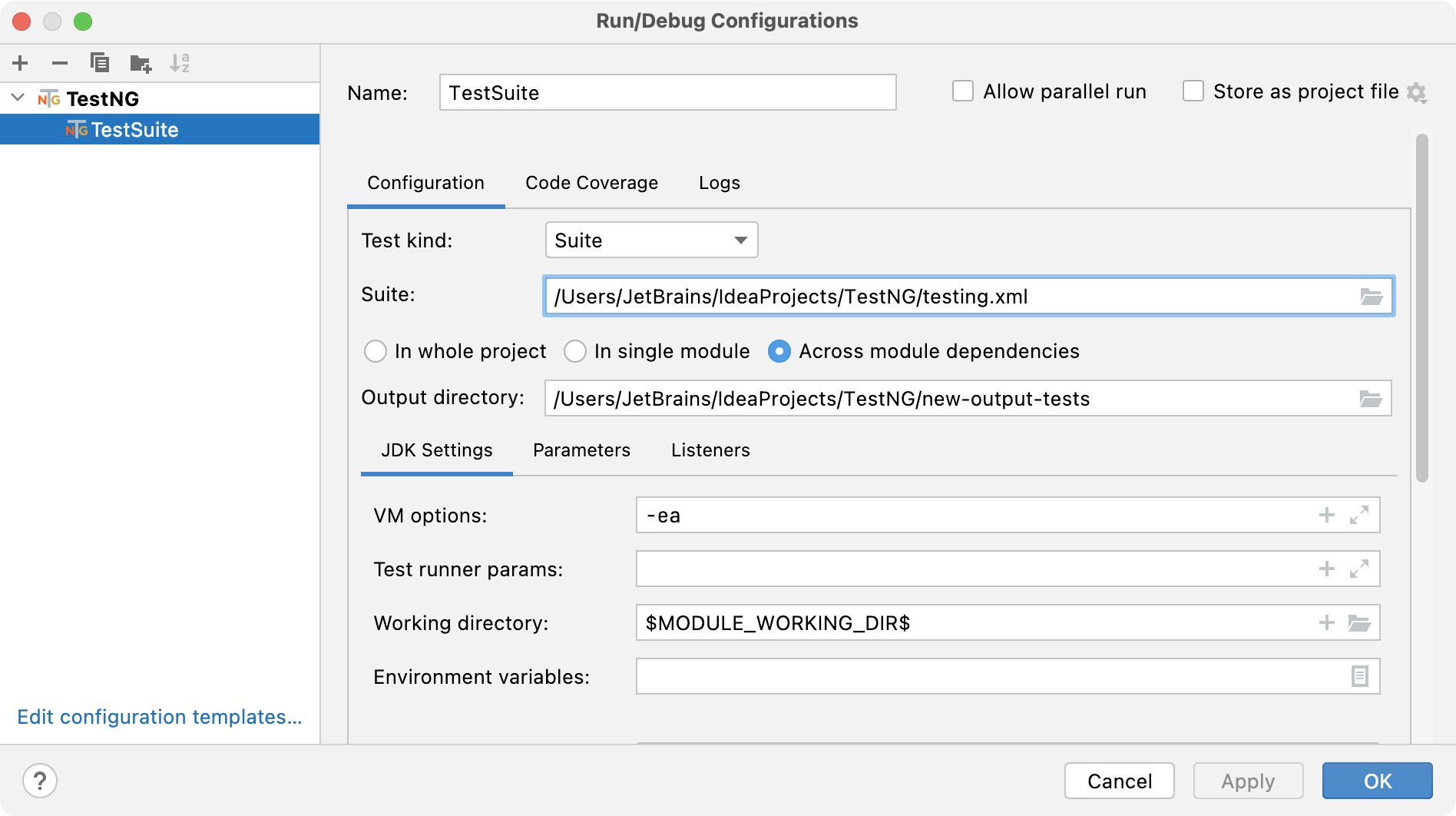Enable Allow parallel run
1456x816 pixels.
[x=963, y=91]
